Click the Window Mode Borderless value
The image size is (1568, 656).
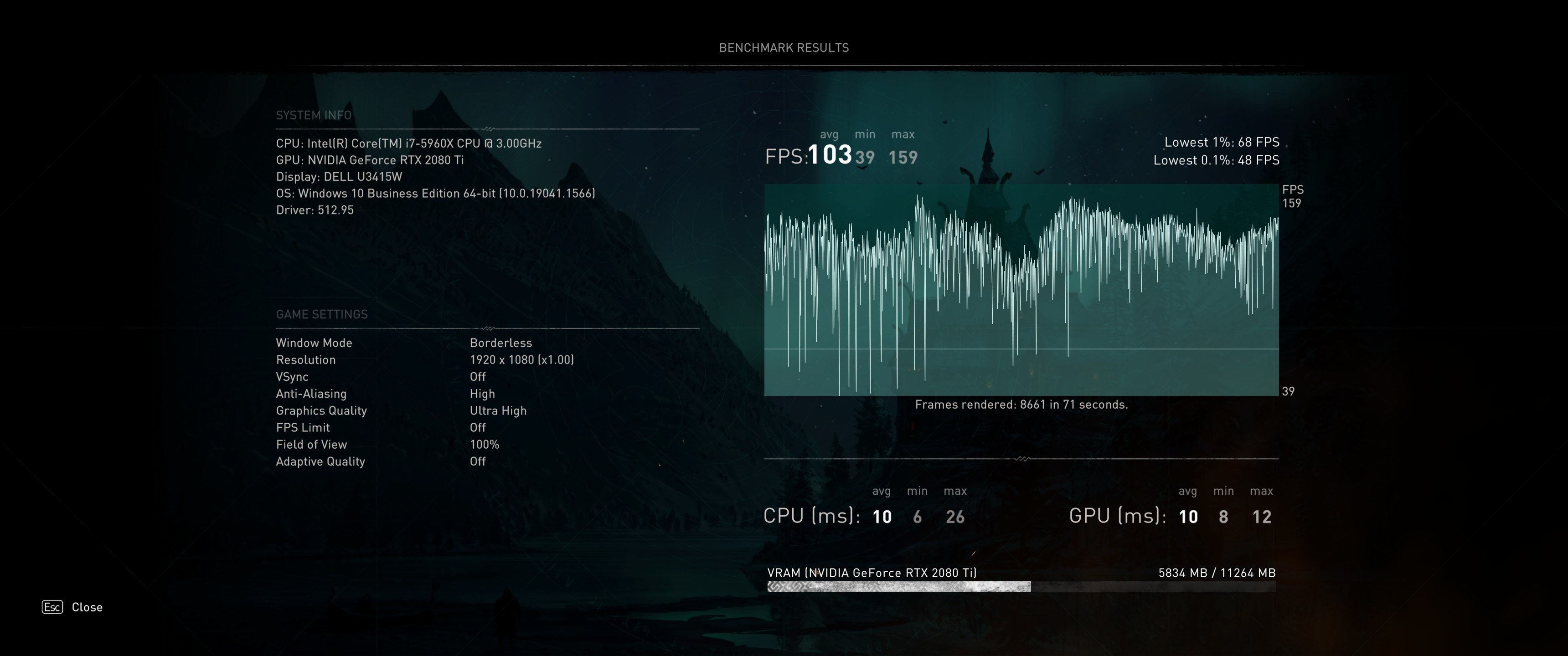click(500, 343)
